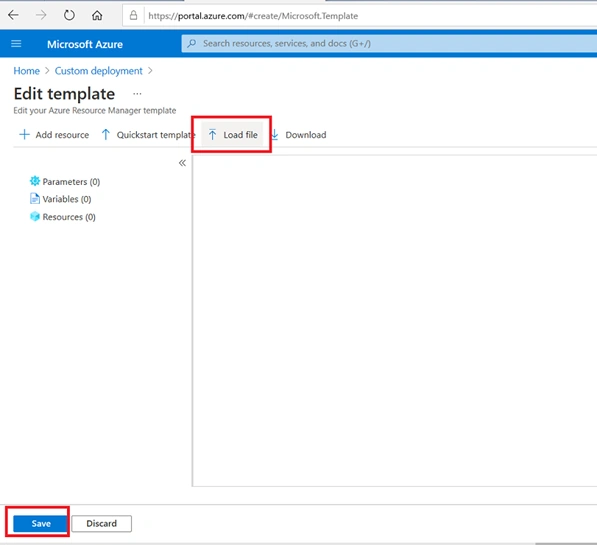Click the Download label in toolbar
Image resolution: width=597 pixels, height=545 pixels.
[x=306, y=135]
